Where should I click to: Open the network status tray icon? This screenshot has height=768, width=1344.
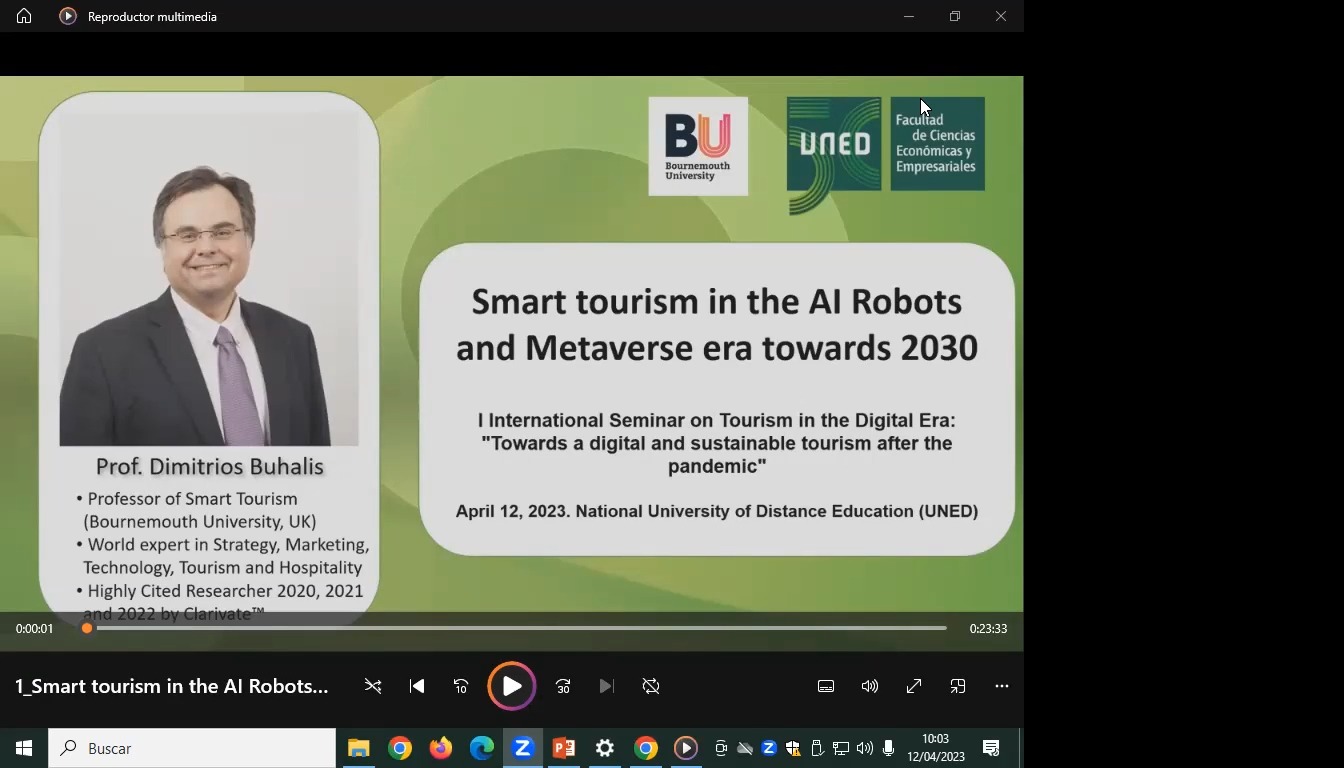click(841, 748)
